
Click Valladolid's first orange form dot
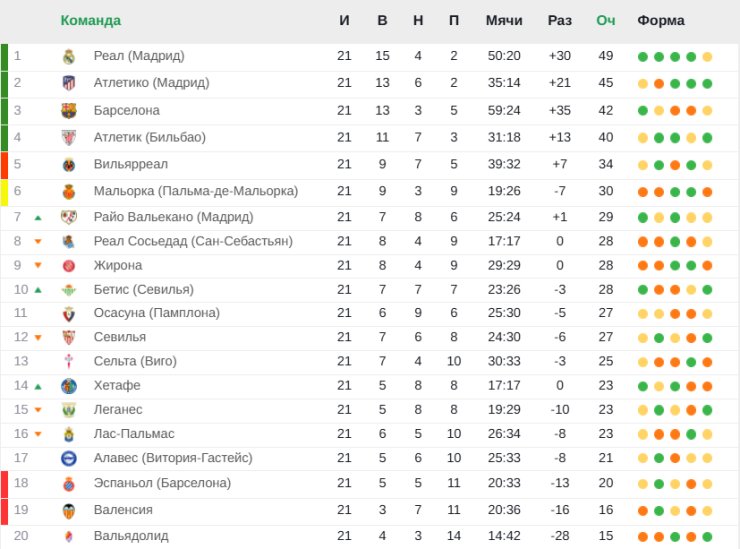pyautogui.click(x=643, y=537)
